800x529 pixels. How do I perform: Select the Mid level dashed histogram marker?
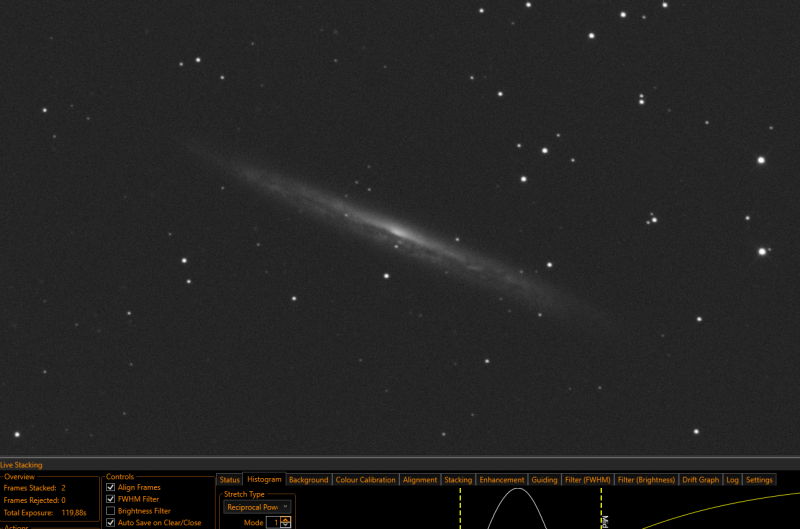coord(602,508)
